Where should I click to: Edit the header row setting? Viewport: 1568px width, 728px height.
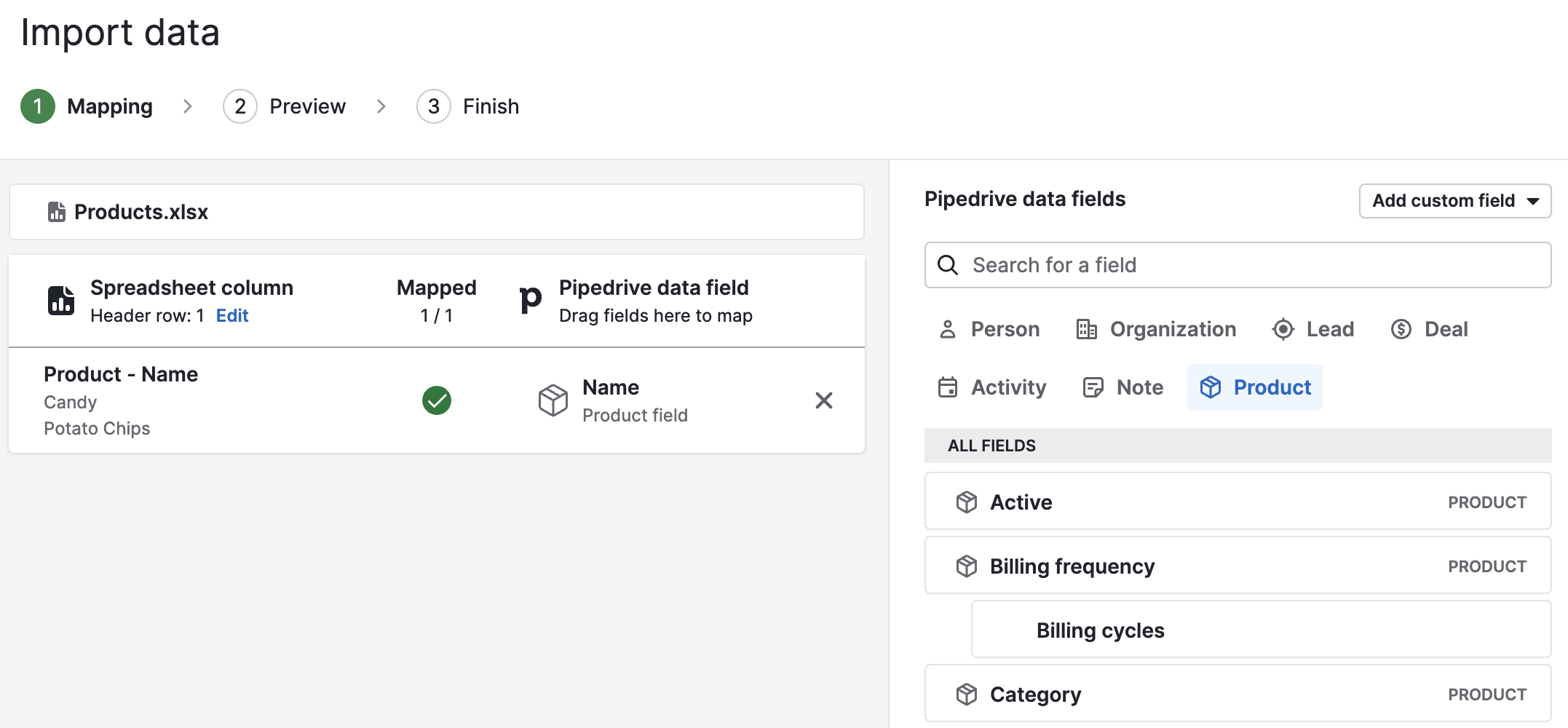click(x=232, y=315)
